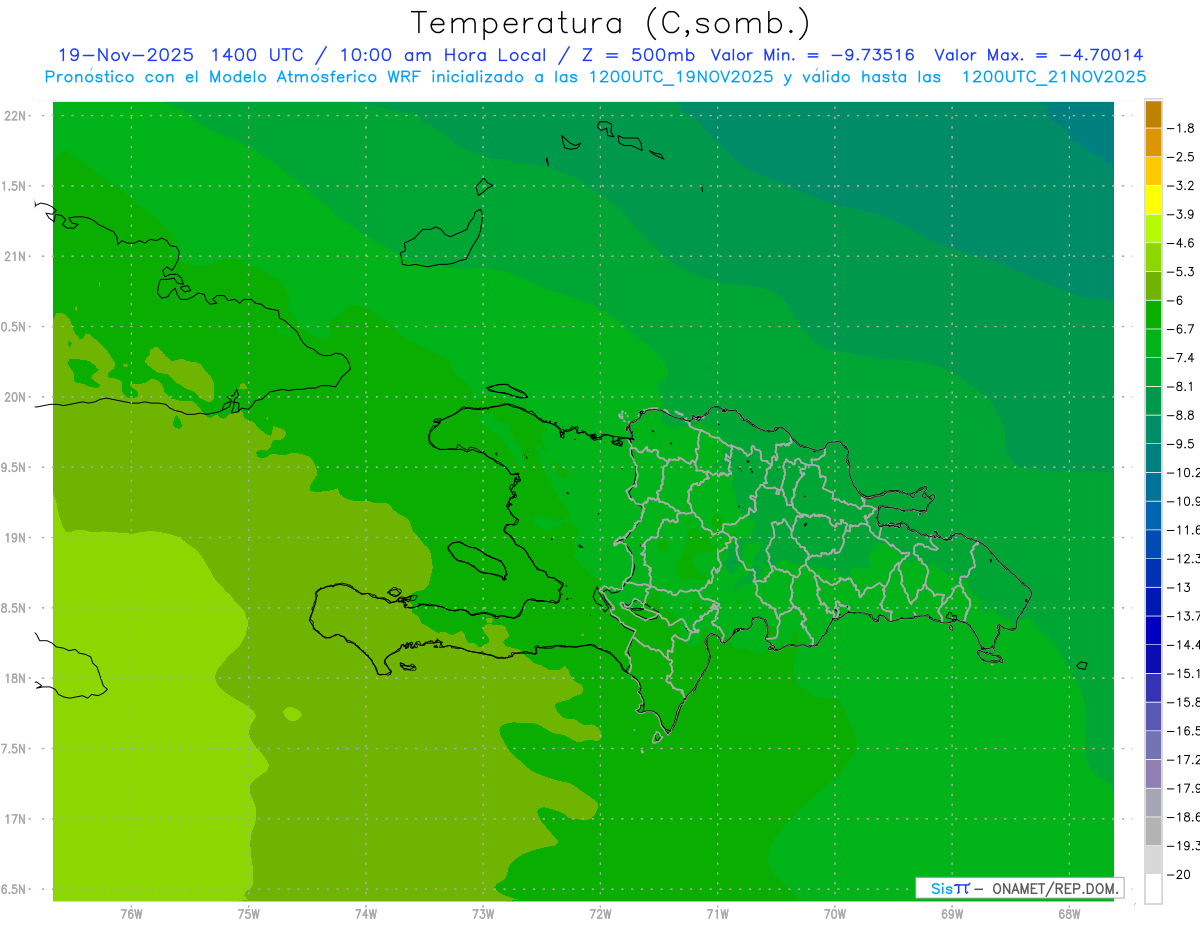Viewport: 1200px width, 927px height.
Task: Click the '-8.8' legend value
Action: click(x=1181, y=415)
